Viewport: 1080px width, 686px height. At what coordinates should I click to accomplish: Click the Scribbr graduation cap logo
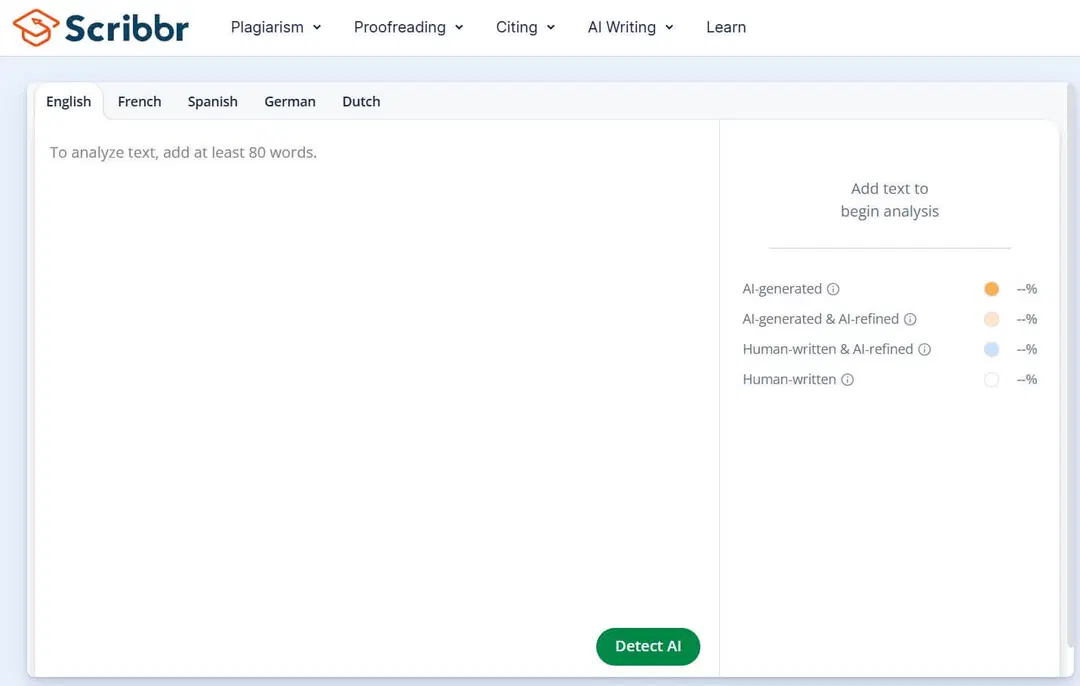pyautogui.click(x=36, y=28)
